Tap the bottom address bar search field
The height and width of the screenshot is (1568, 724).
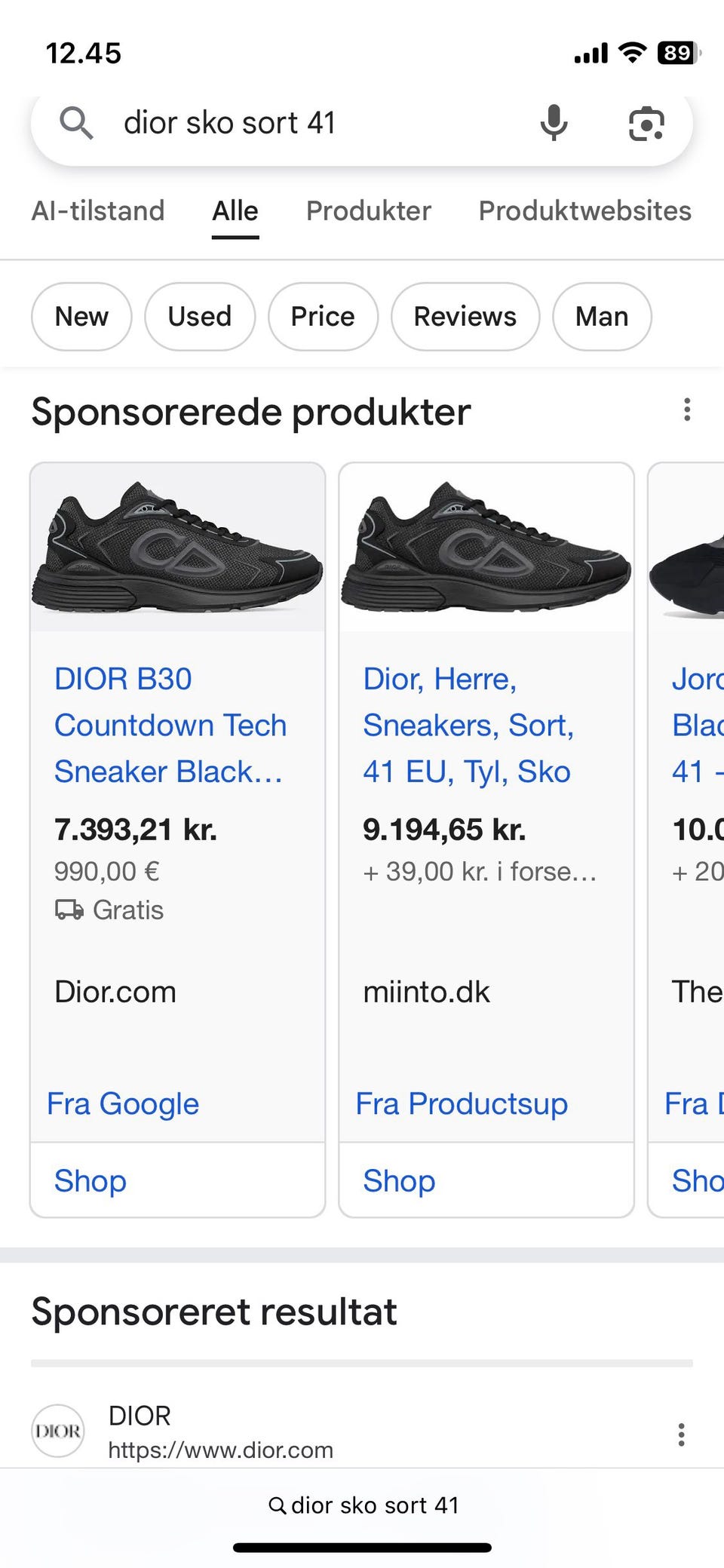(x=364, y=1505)
